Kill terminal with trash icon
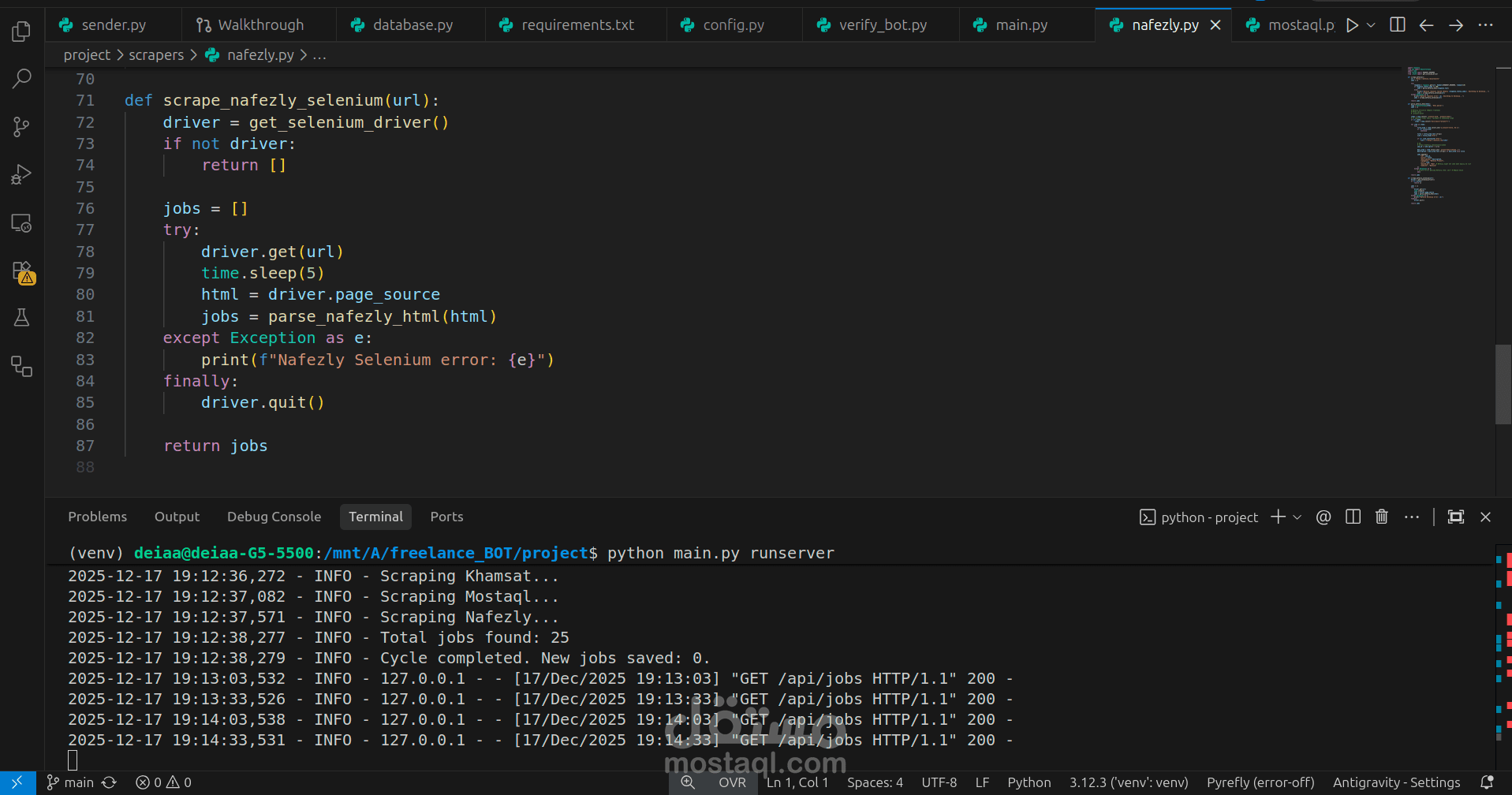This screenshot has width=1512, height=795. point(1381,517)
